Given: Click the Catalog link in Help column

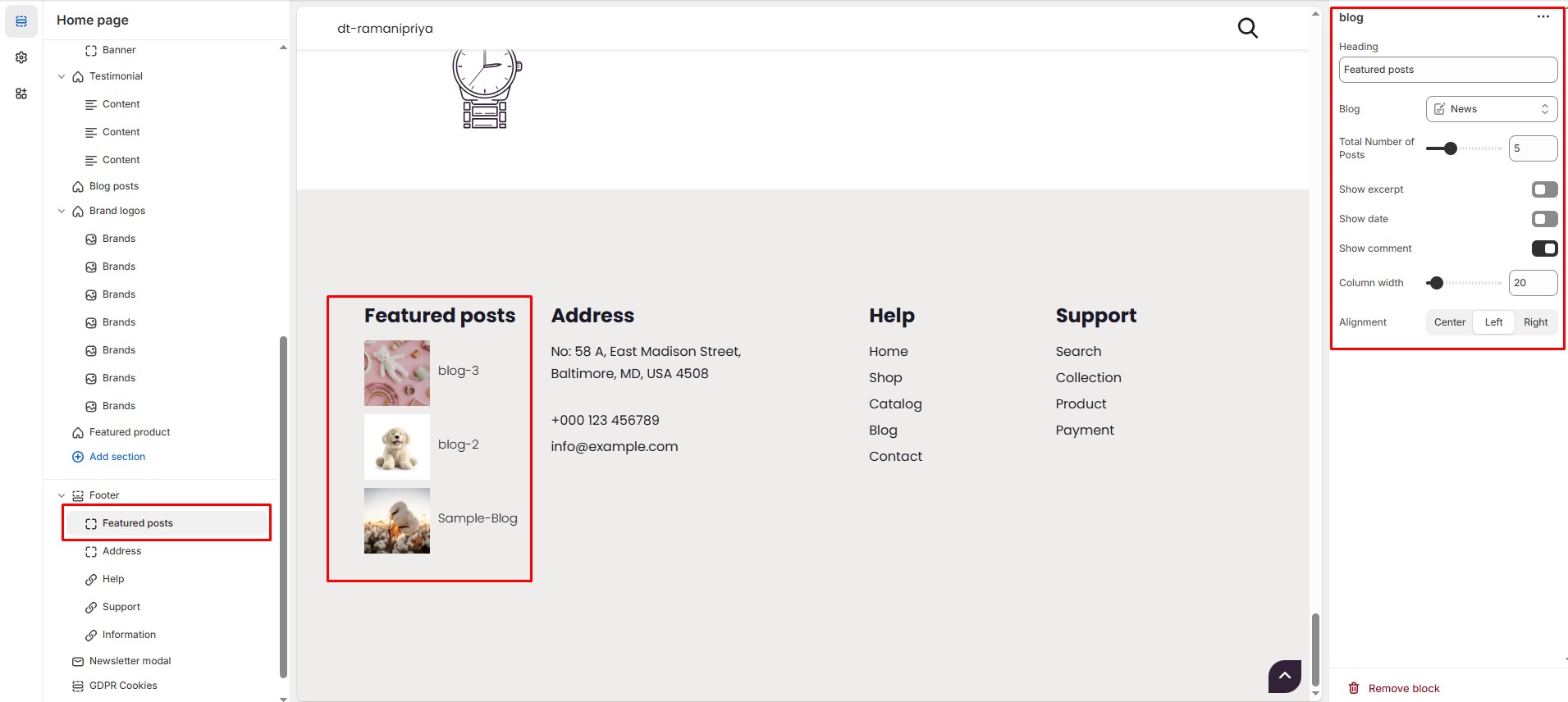Looking at the screenshot, I should click(895, 403).
